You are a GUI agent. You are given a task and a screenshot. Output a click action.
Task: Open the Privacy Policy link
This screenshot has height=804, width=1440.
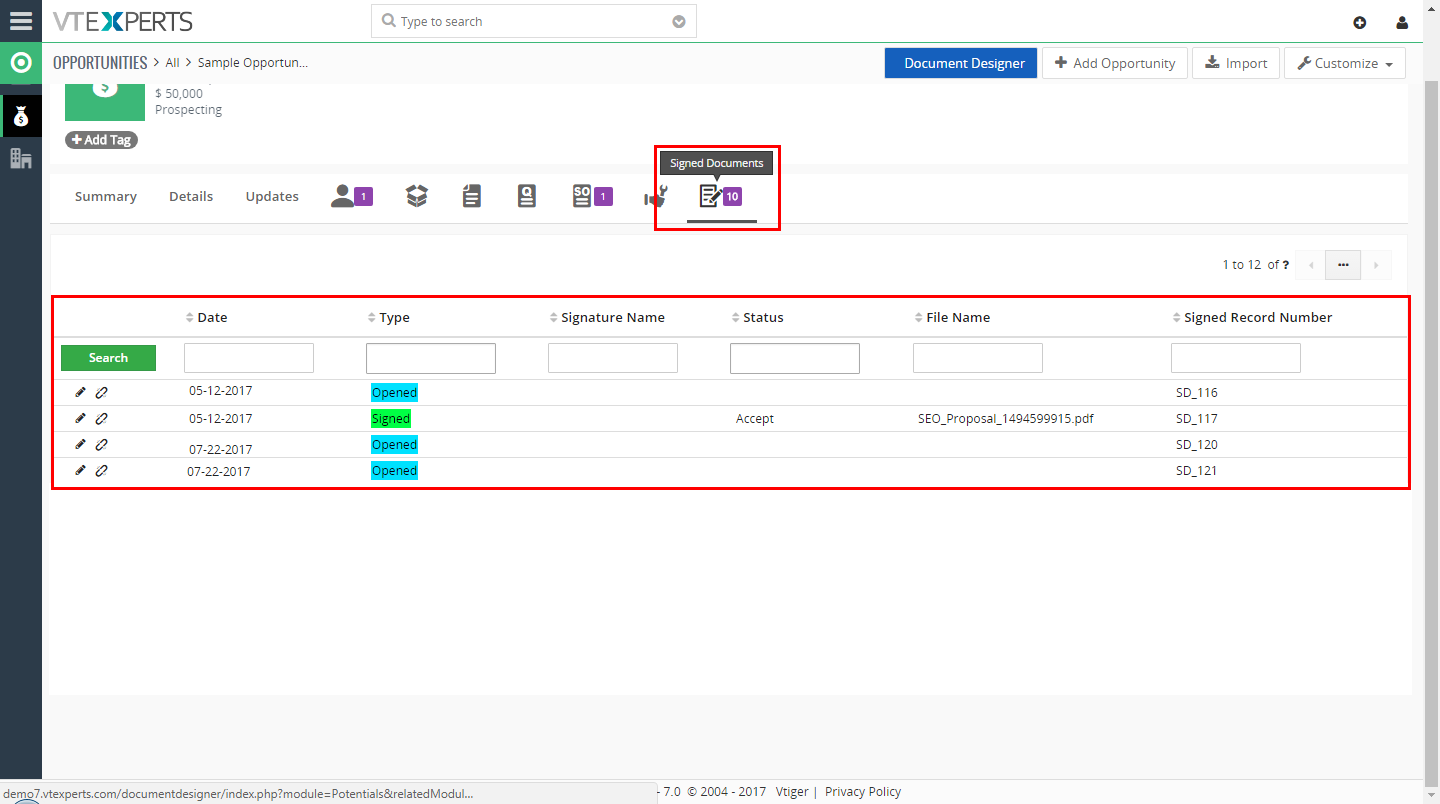(x=863, y=791)
